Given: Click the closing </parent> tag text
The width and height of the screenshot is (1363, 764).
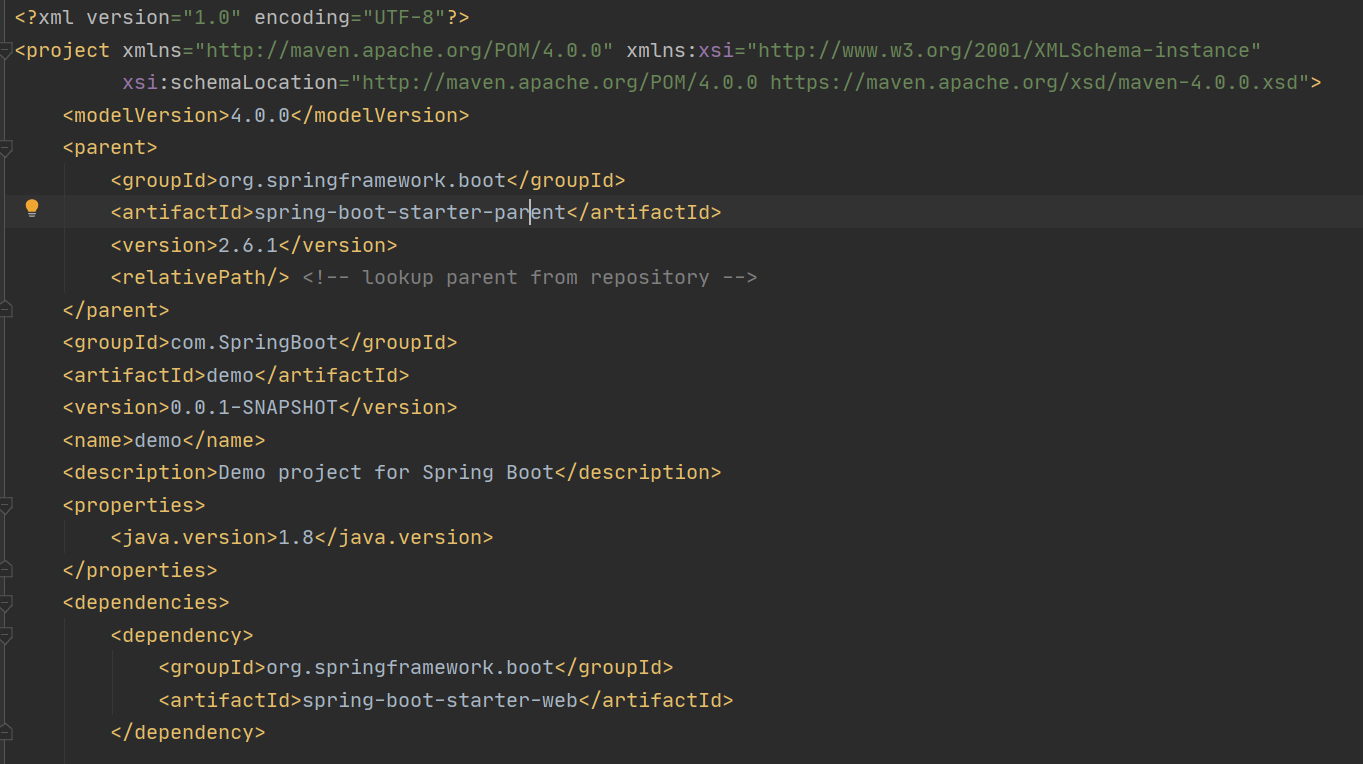Looking at the screenshot, I should (116, 310).
